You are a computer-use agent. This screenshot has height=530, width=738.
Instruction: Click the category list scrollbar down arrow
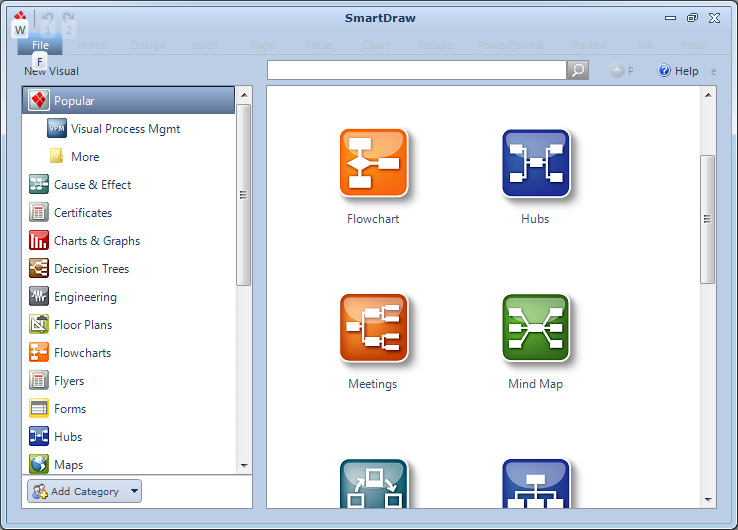click(x=243, y=466)
